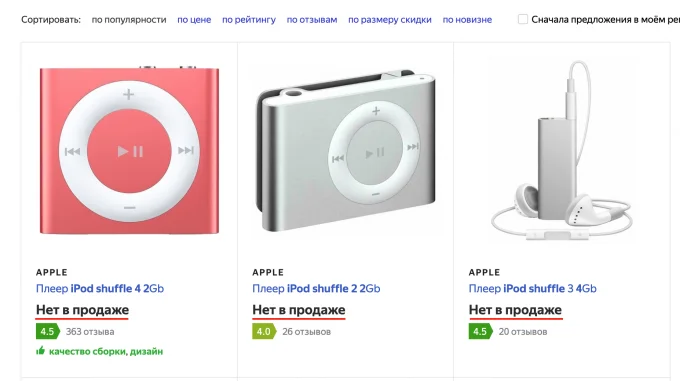Image resolution: width=680 pixels, height=381 pixels.
Task: Sort products by price (по цене)
Action: click(194, 20)
